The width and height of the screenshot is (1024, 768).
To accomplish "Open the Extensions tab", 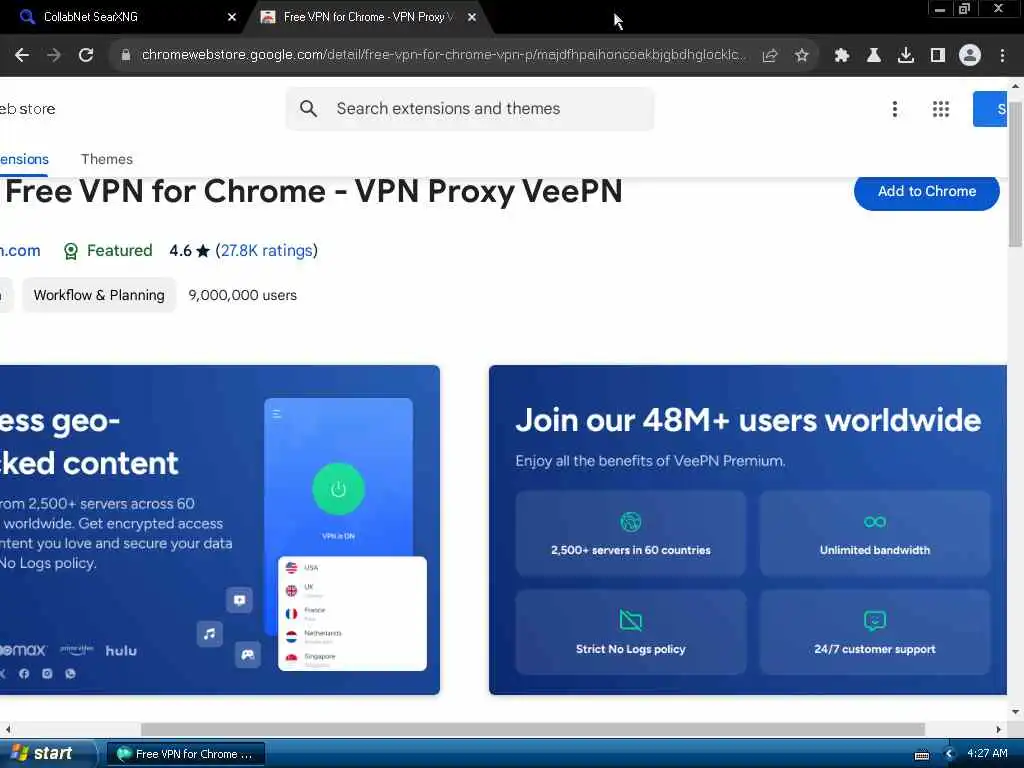I will [x=24, y=159].
